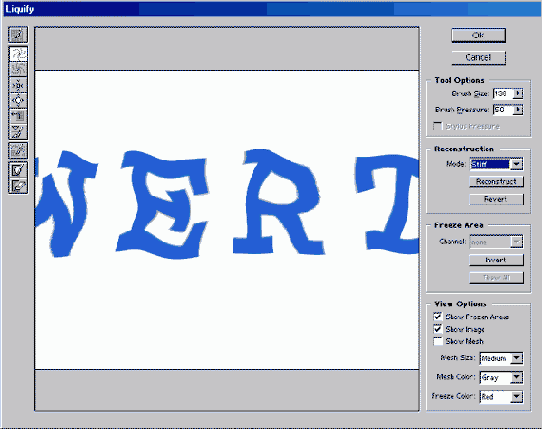Image resolution: width=542 pixels, height=429 pixels.
Task: Select the Thaw tool
Action: 18,186
